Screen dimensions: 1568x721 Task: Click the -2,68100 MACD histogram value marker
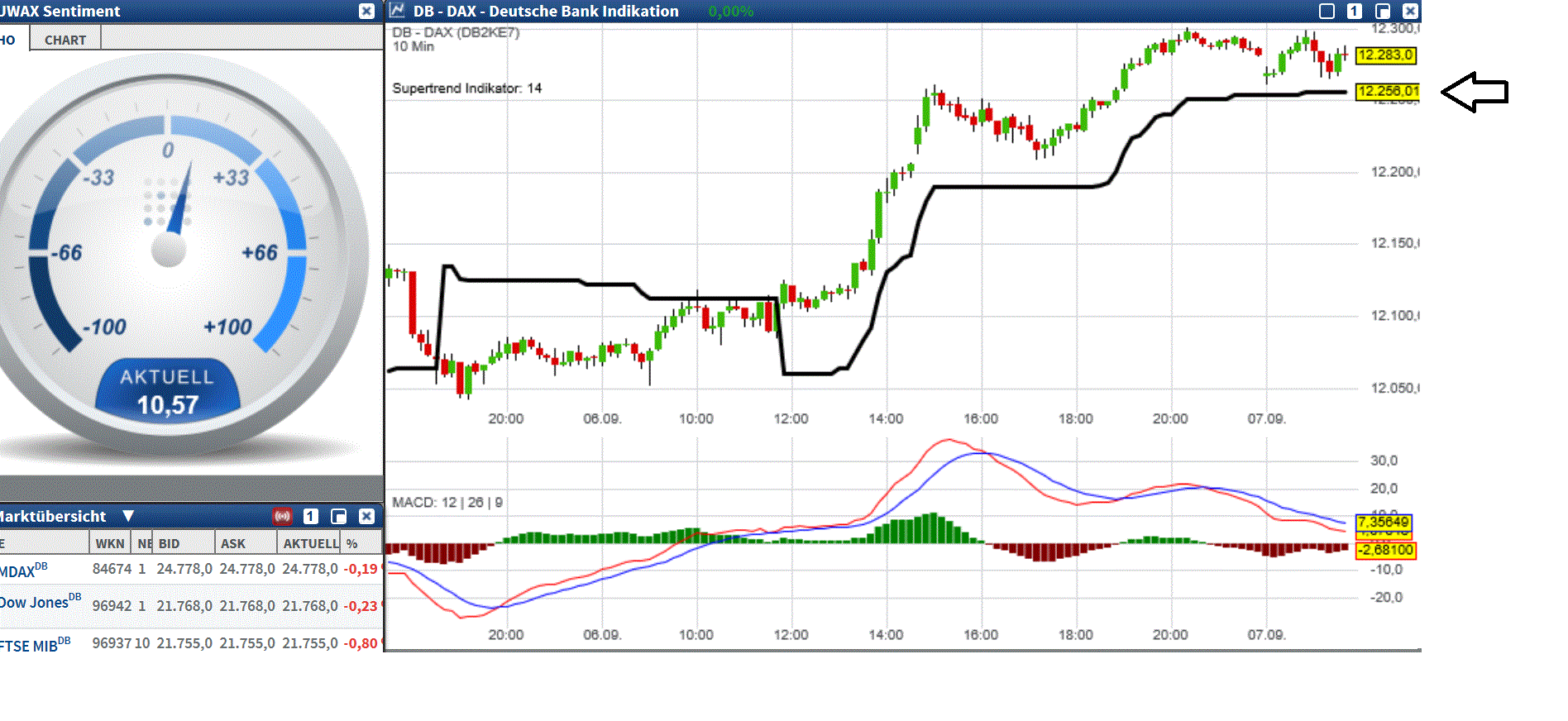[1385, 550]
